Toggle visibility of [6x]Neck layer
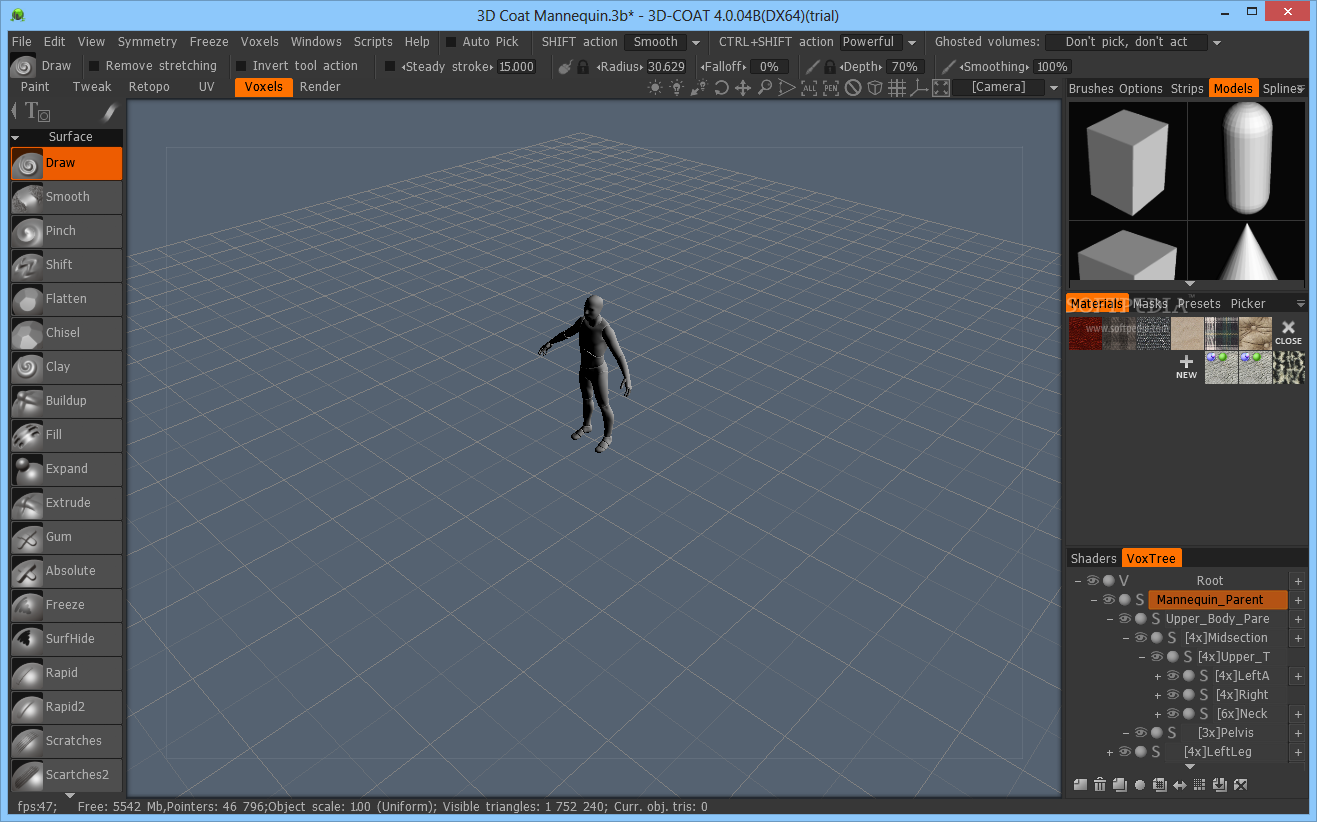This screenshot has width=1317, height=822. (1173, 714)
